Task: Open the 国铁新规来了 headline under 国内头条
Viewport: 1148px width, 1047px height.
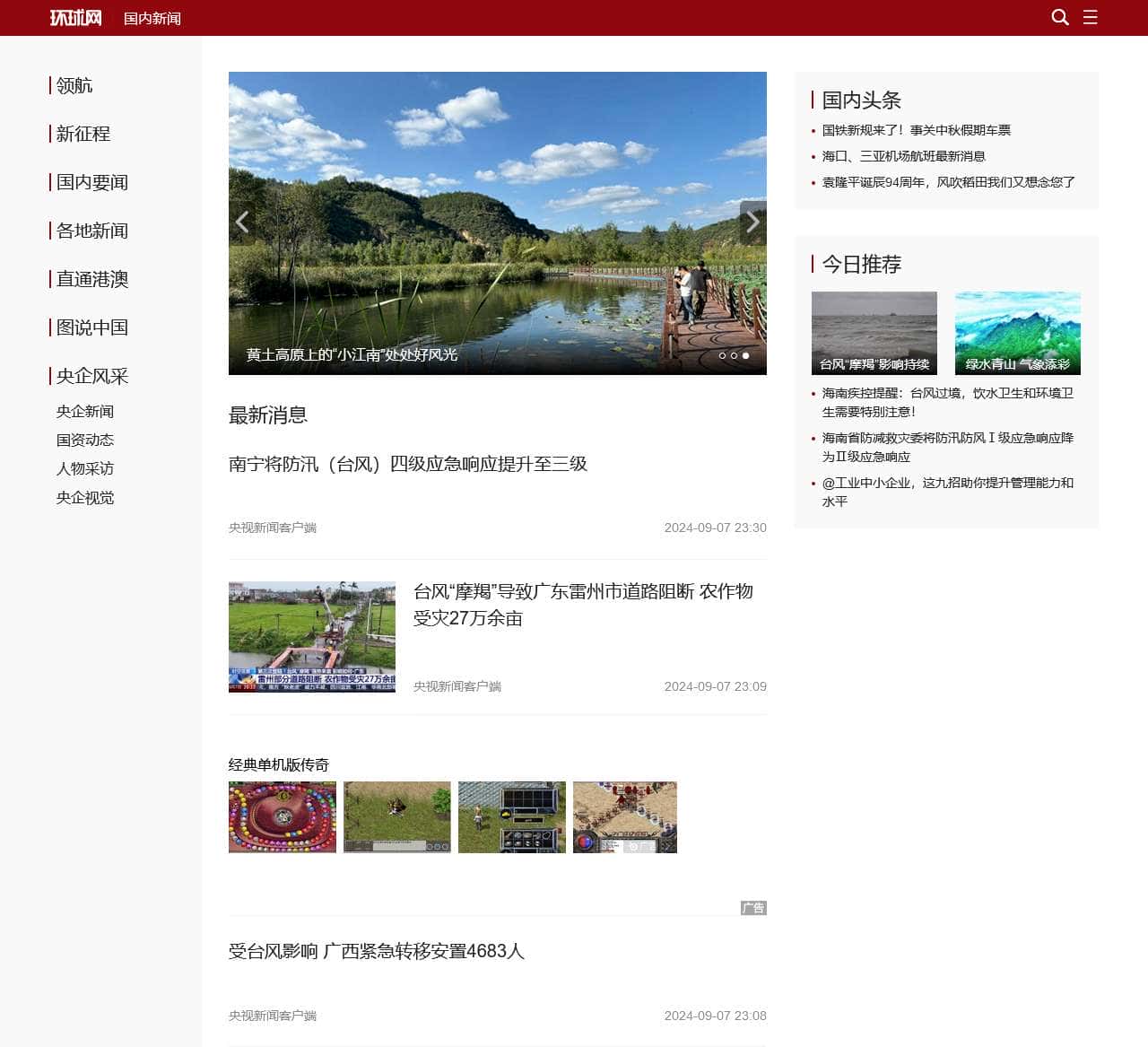Action: 916,130
